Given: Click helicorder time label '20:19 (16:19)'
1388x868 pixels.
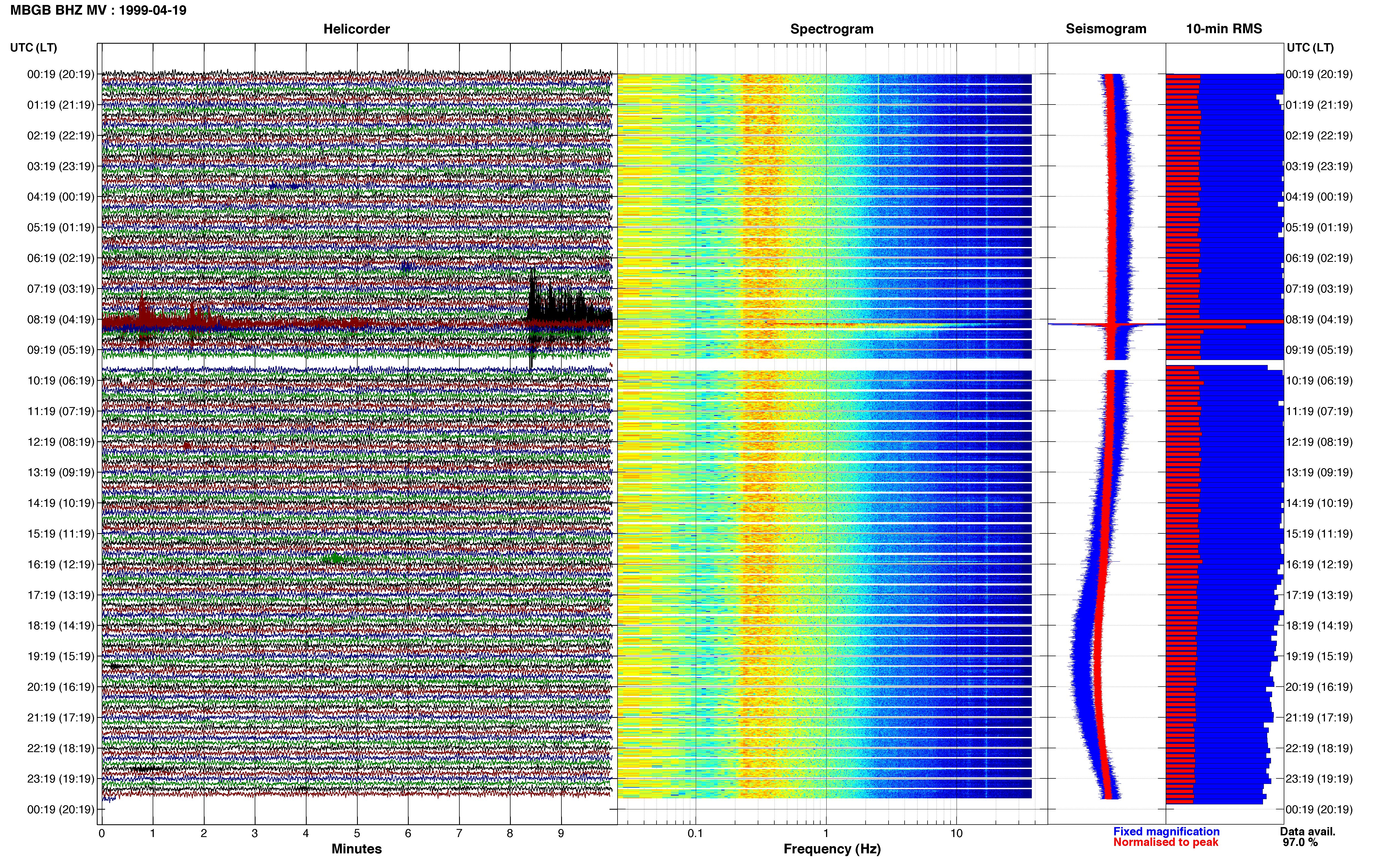Looking at the screenshot, I should [x=60, y=687].
